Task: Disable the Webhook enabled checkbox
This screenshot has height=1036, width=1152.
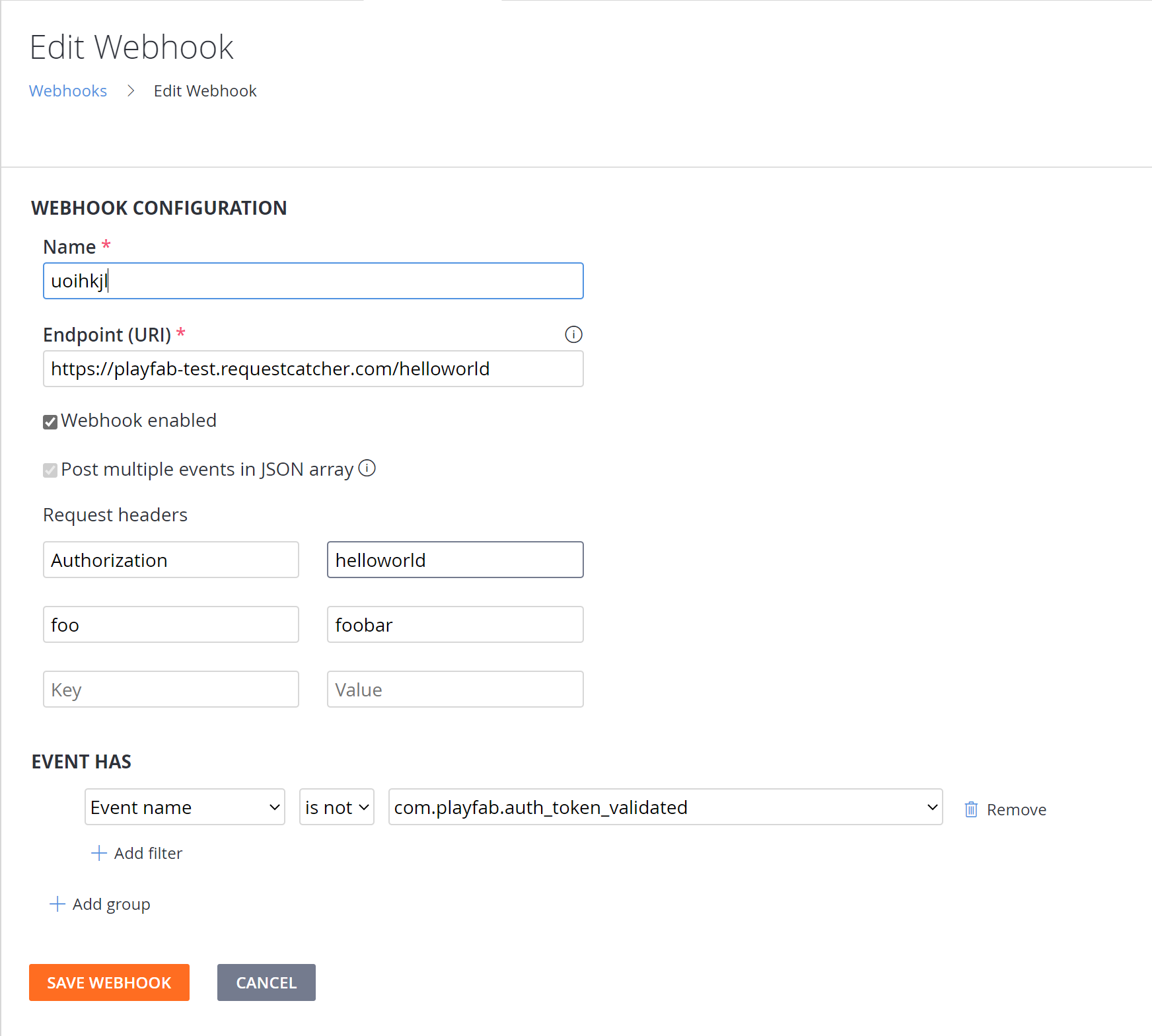Action: click(50, 421)
